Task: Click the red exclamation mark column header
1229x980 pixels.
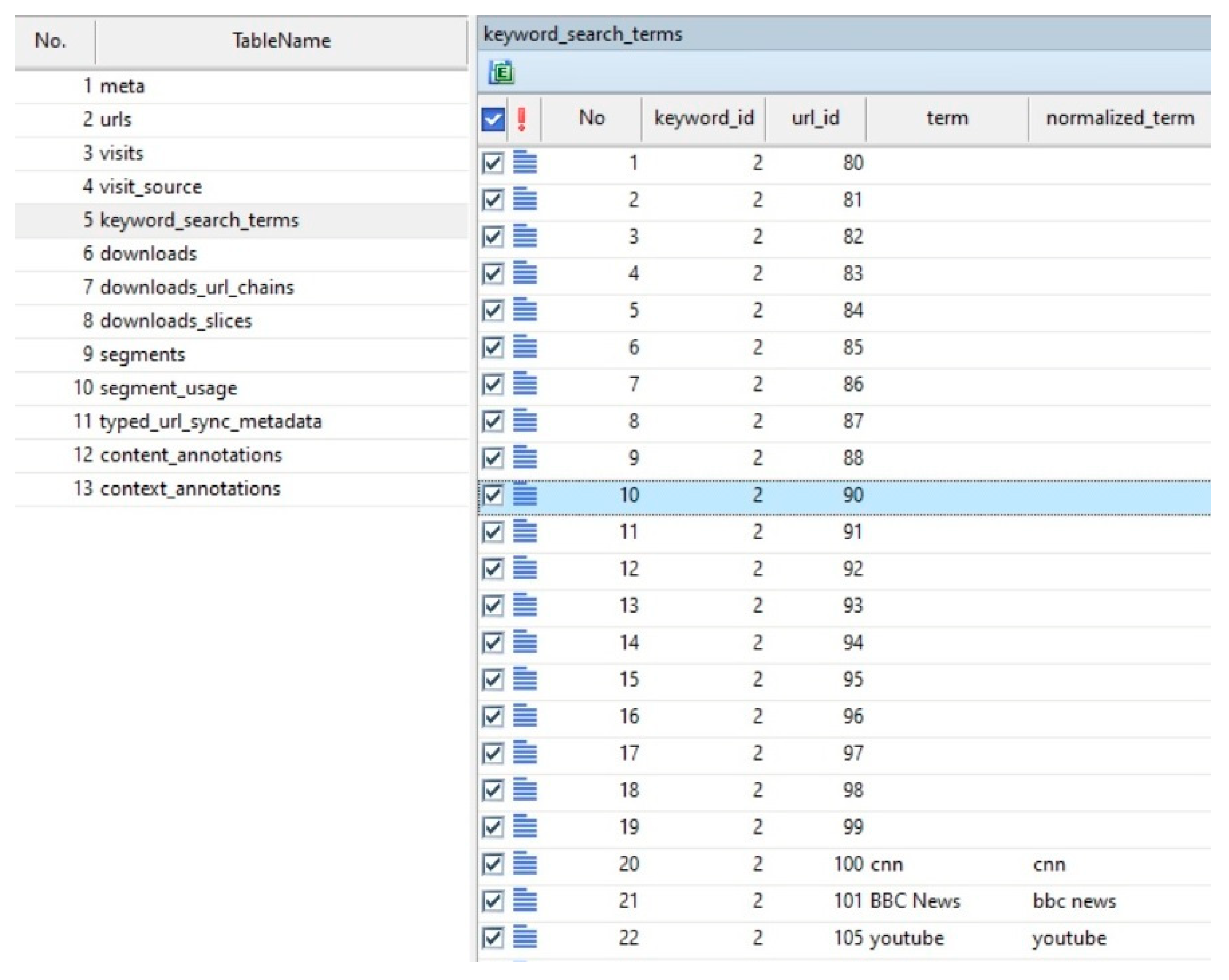Action: click(521, 119)
